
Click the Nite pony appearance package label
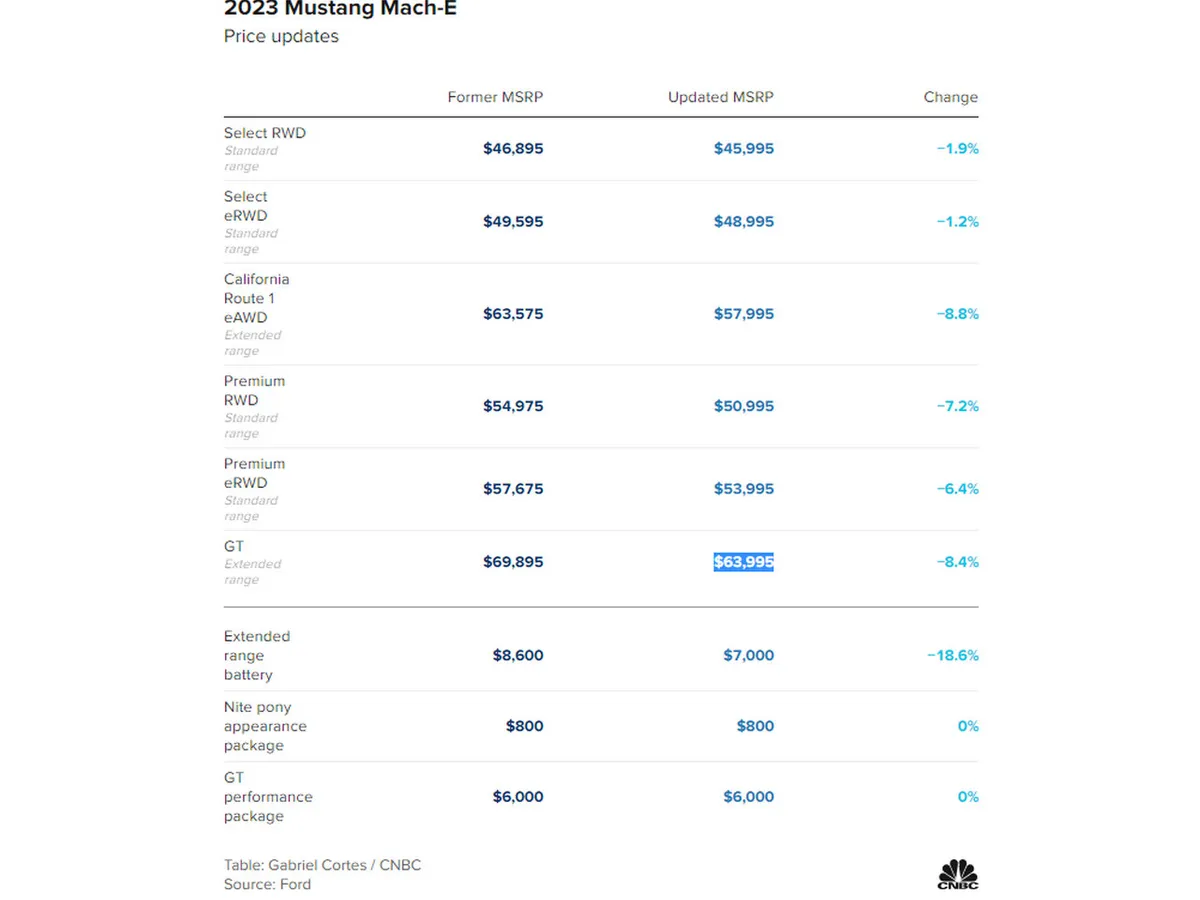pyautogui.click(x=265, y=726)
